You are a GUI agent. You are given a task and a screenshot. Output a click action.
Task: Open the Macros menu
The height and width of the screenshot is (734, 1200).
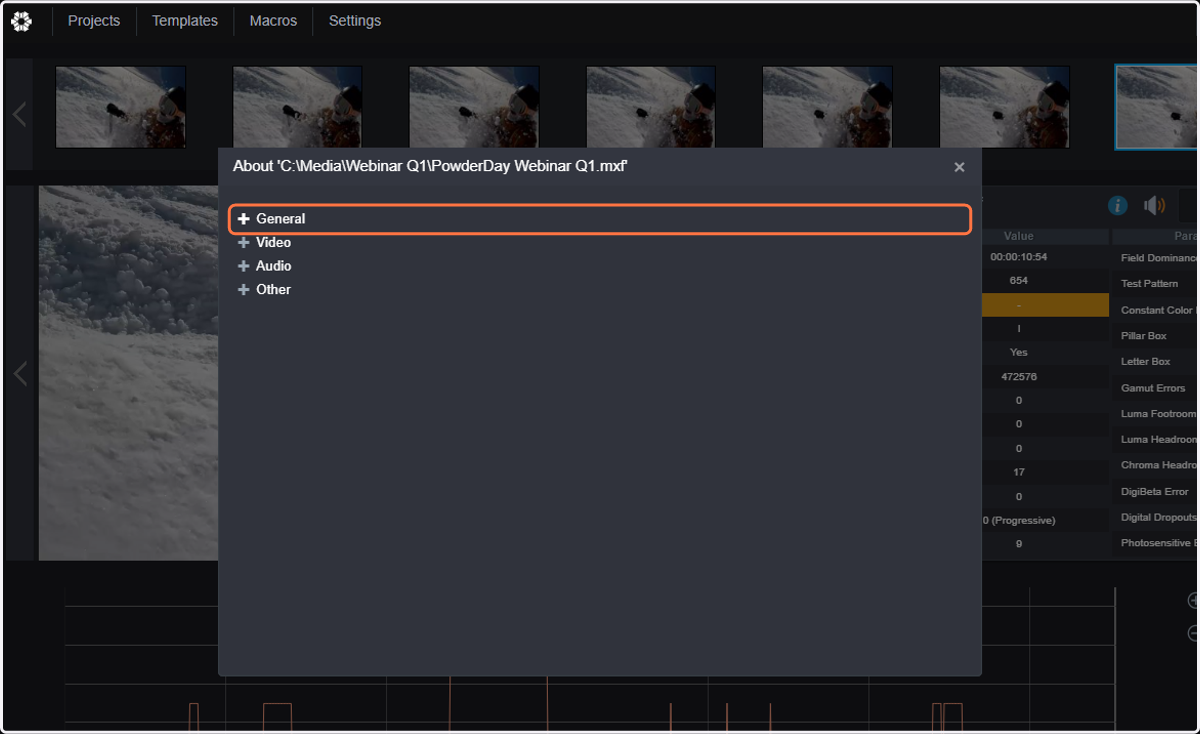[x=273, y=21]
